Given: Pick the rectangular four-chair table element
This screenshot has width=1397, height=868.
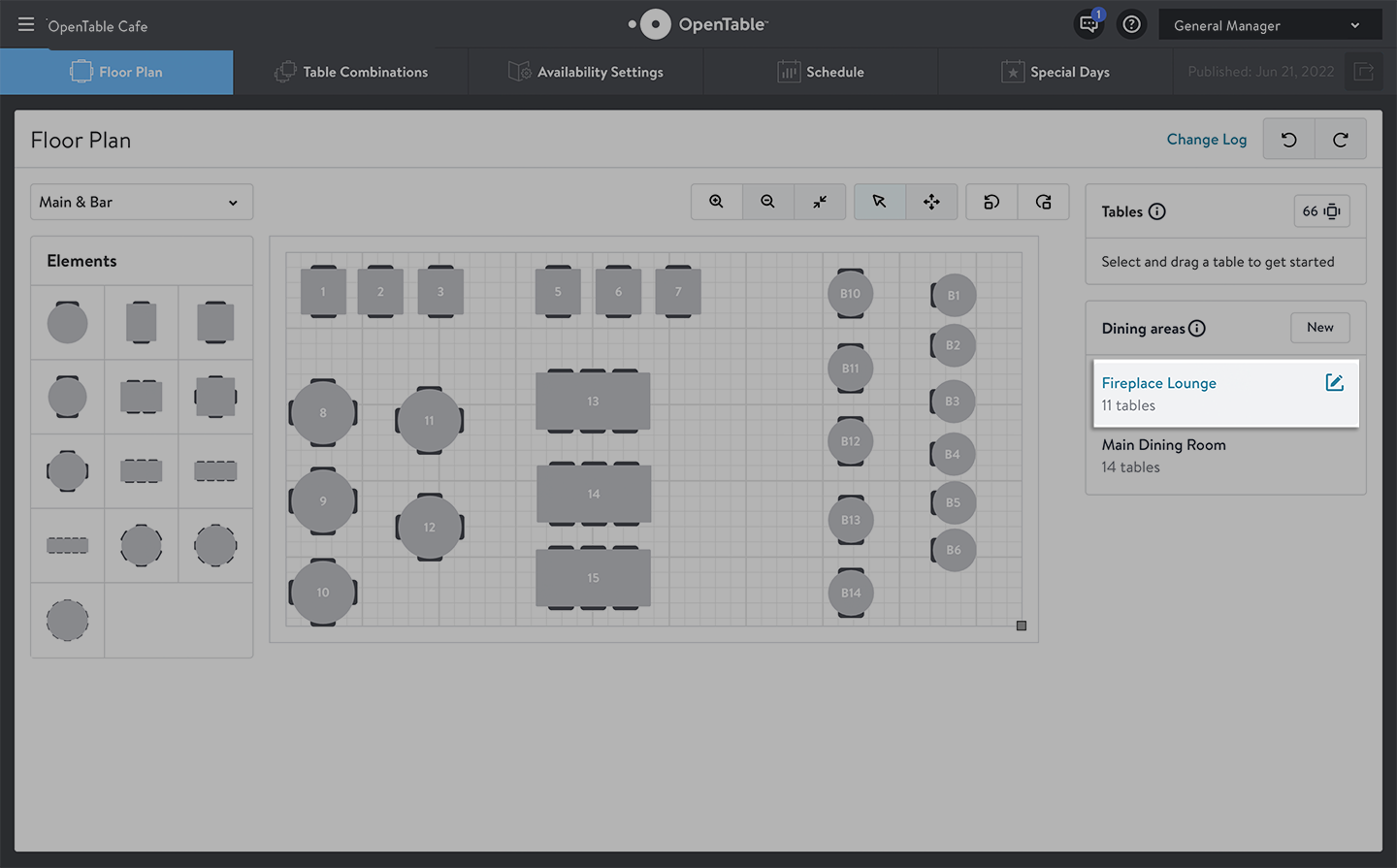Looking at the screenshot, I should tap(142, 397).
